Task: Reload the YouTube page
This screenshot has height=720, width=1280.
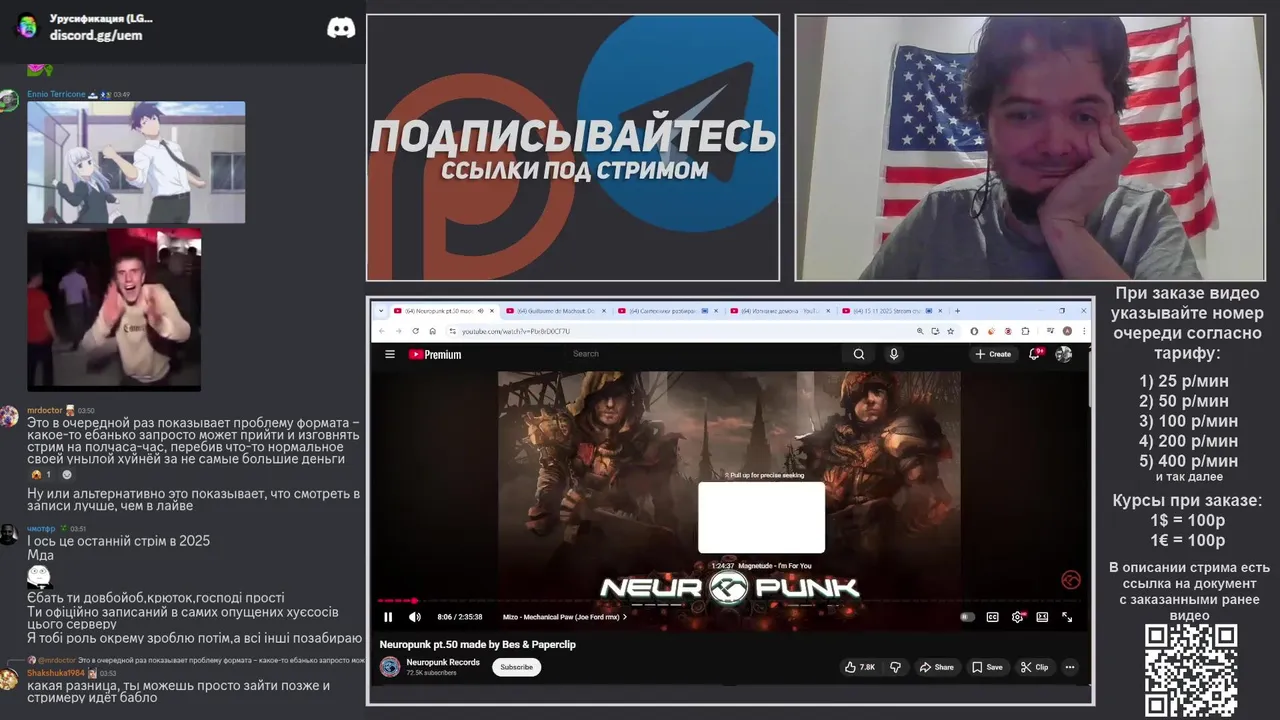Action: 415,331
